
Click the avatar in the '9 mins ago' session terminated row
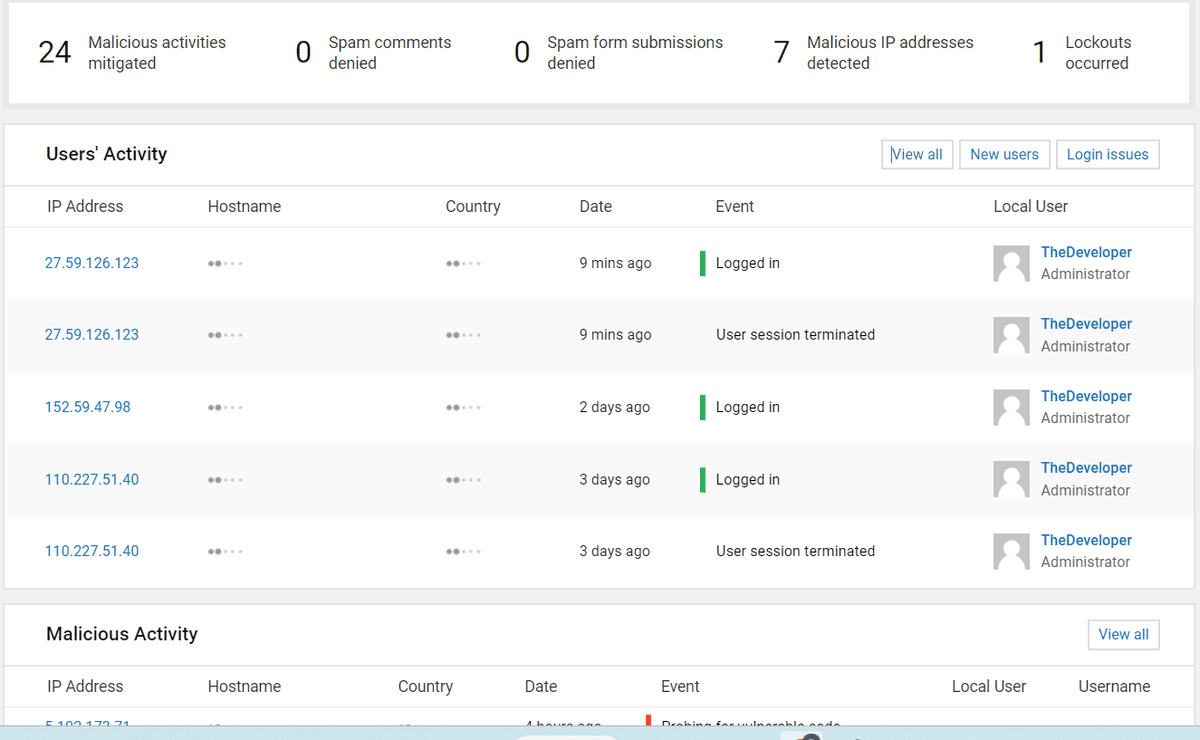(1011, 335)
